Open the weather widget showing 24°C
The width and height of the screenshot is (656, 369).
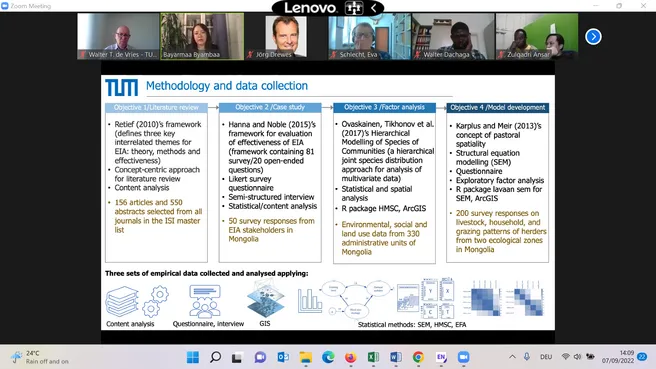point(40,357)
